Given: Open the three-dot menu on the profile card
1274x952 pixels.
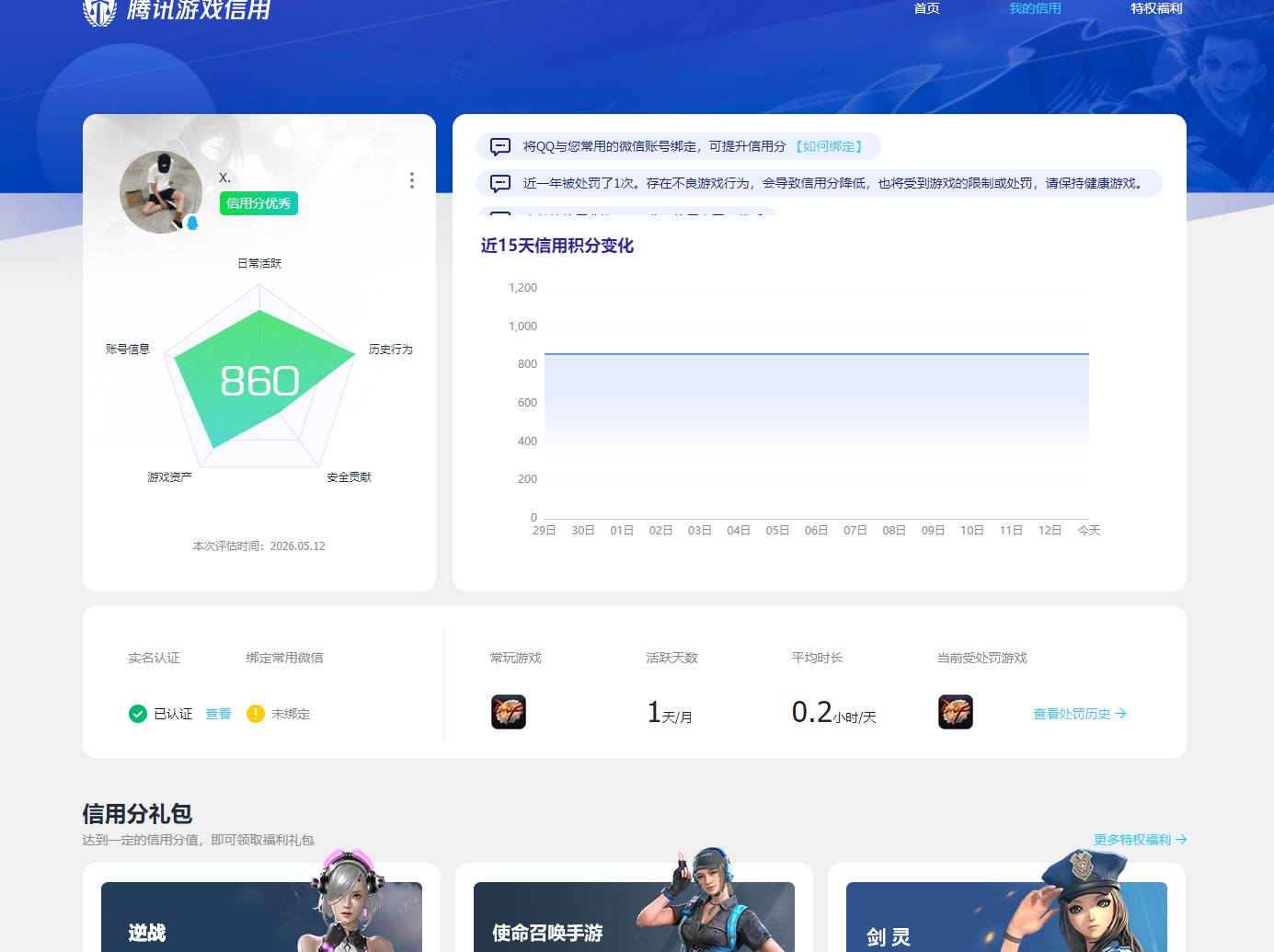Looking at the screenshot, I should (x=412, y=180).
